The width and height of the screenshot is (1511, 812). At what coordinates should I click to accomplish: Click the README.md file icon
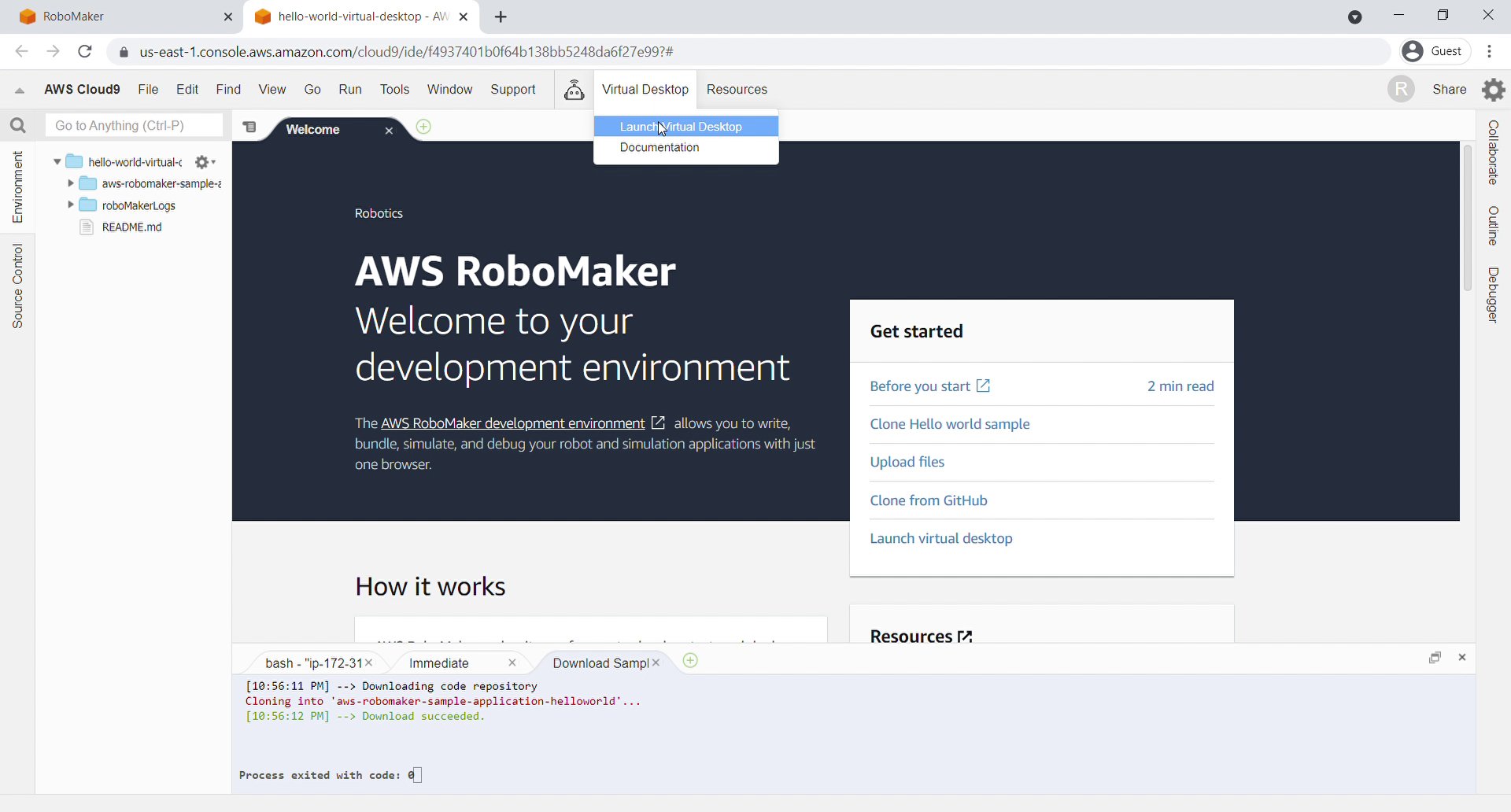87,227
